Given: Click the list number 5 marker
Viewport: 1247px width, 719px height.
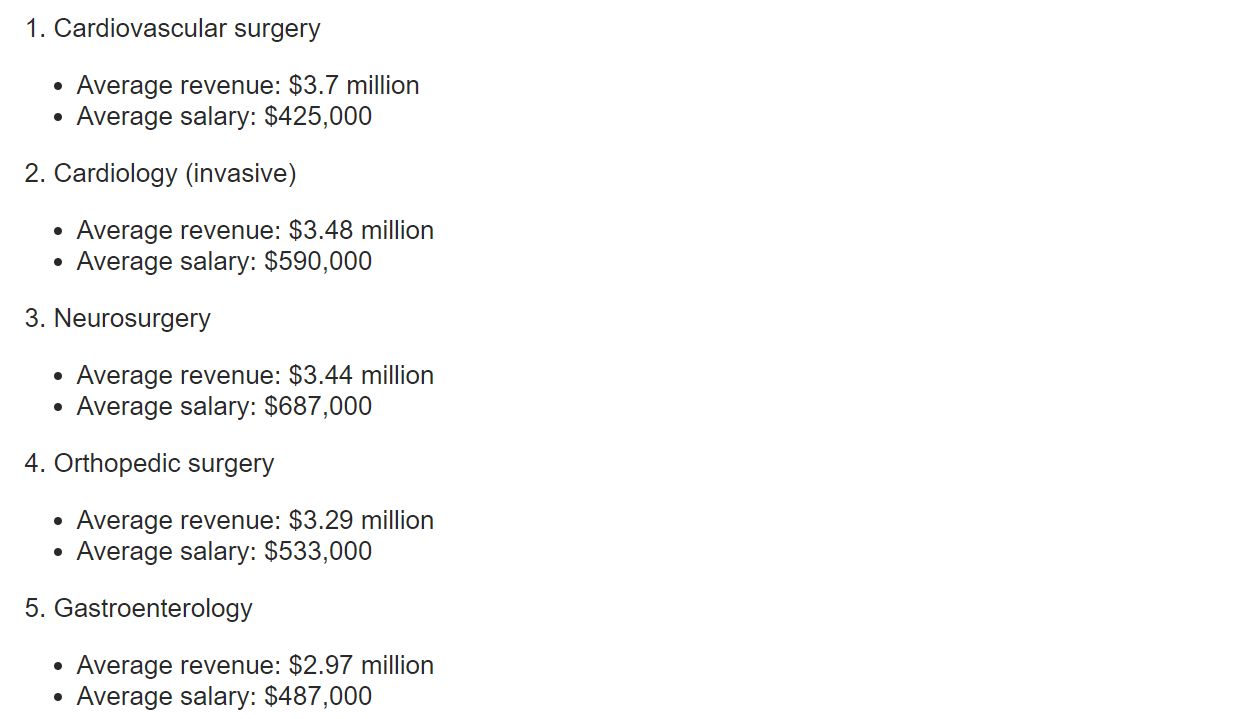Looking at the screenshot, I should click(35, 609).
